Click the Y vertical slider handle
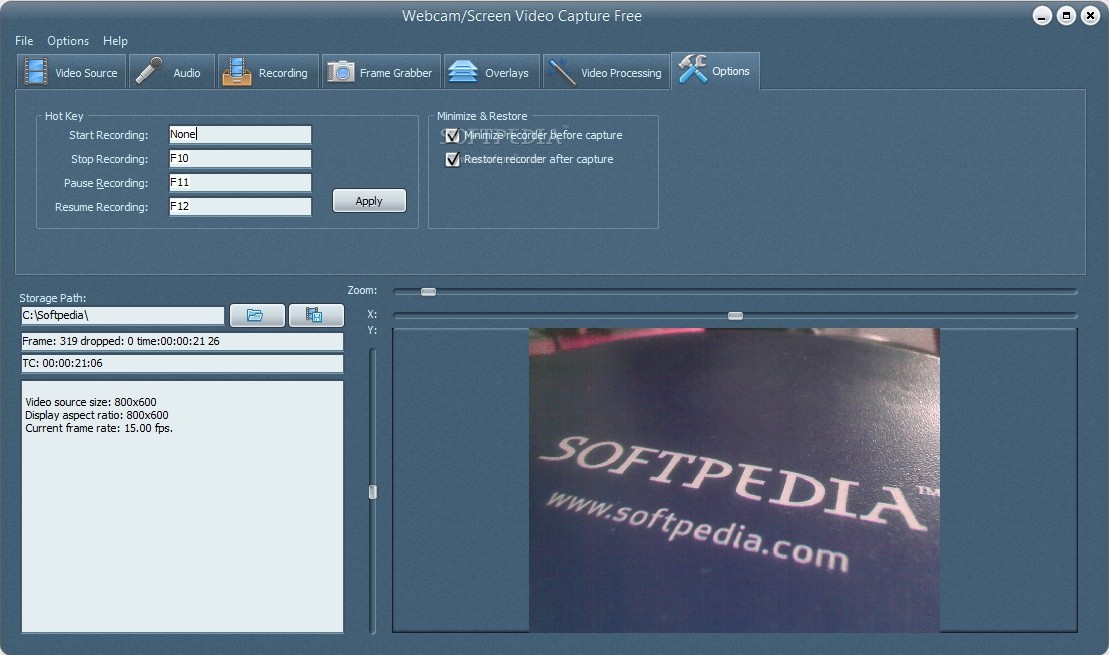The image size is (1109, 655). (x=373, y=492)
